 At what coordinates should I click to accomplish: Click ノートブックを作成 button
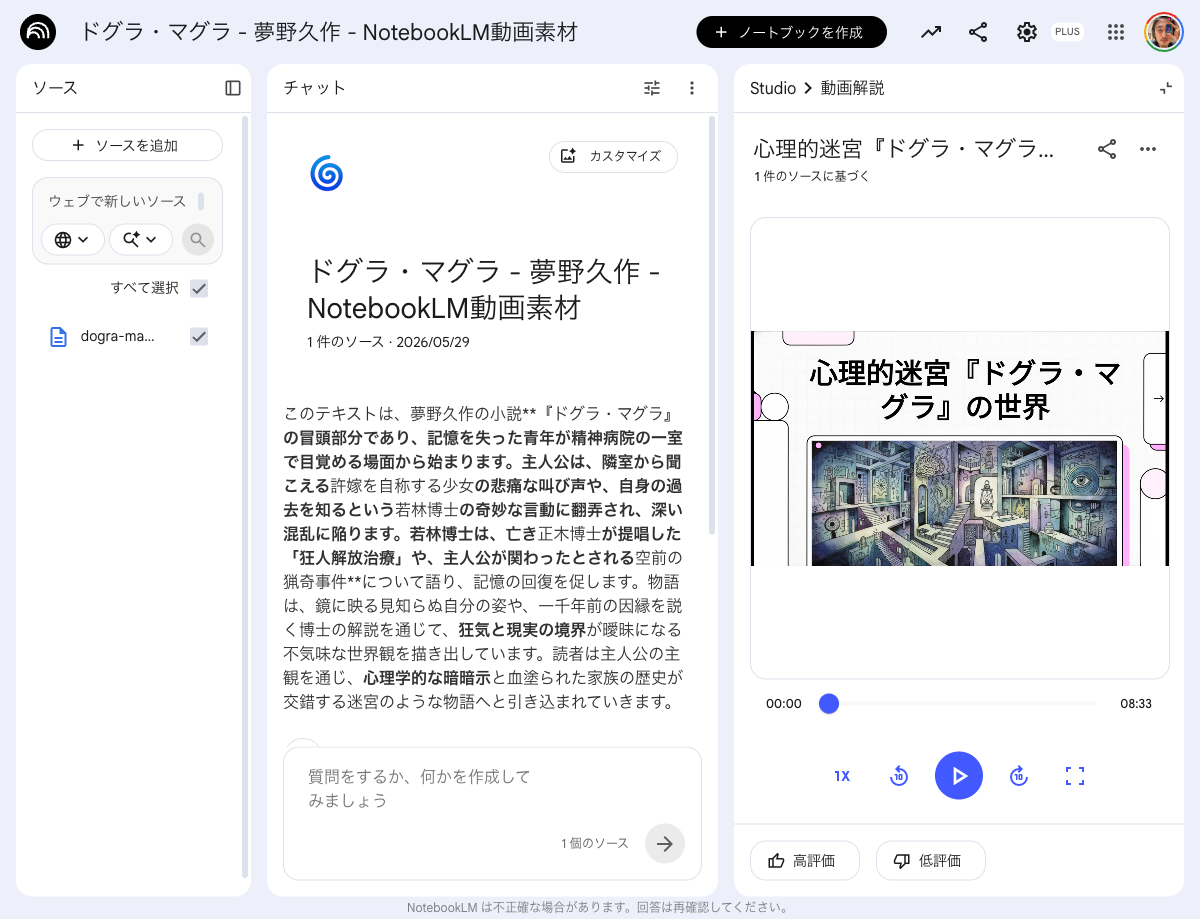tap(791, 32)
